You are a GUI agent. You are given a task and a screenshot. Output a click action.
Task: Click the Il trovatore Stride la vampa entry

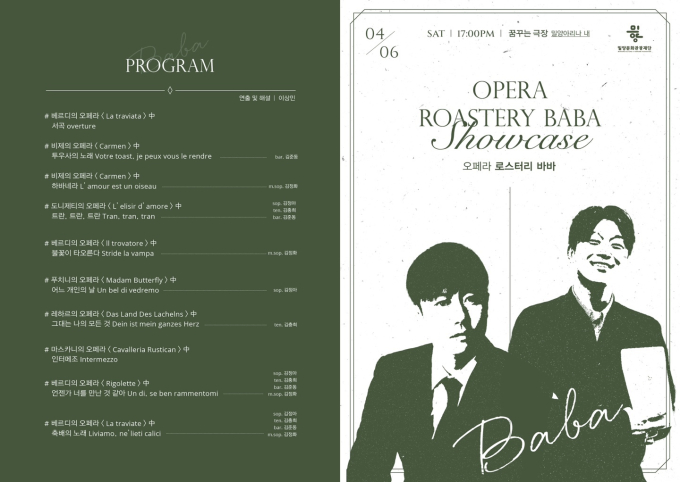coord(171,248)
